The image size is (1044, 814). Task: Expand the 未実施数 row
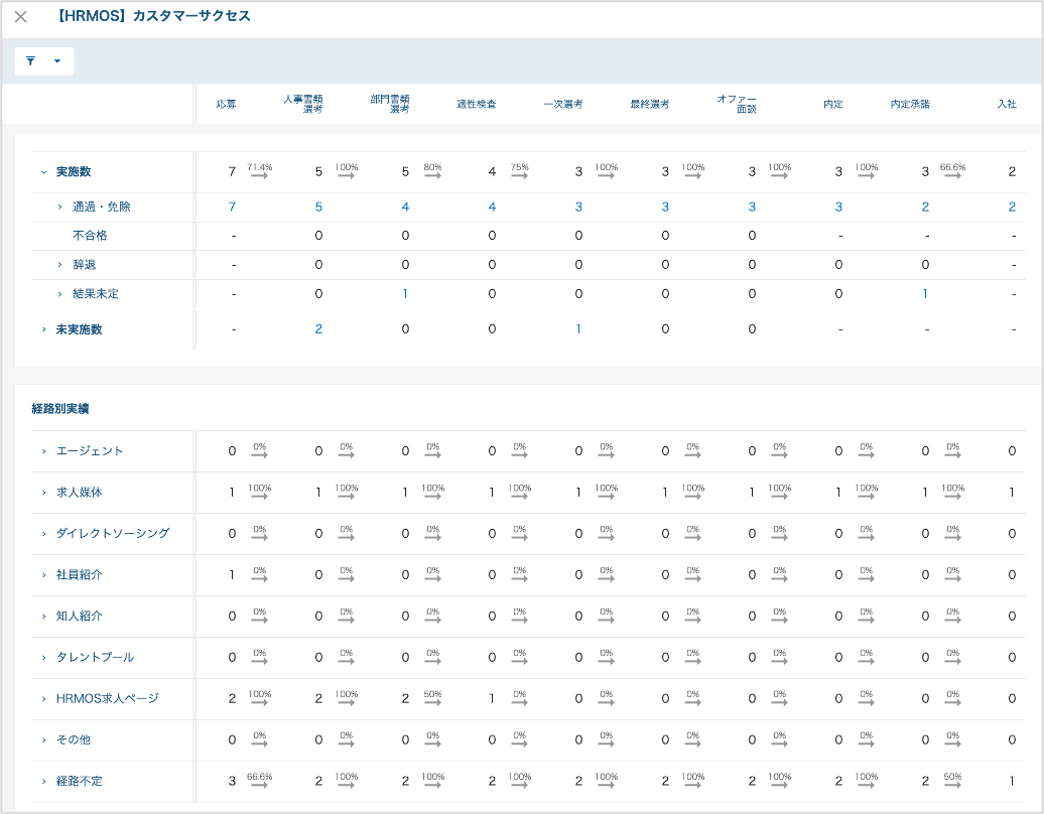click(44, 329)
